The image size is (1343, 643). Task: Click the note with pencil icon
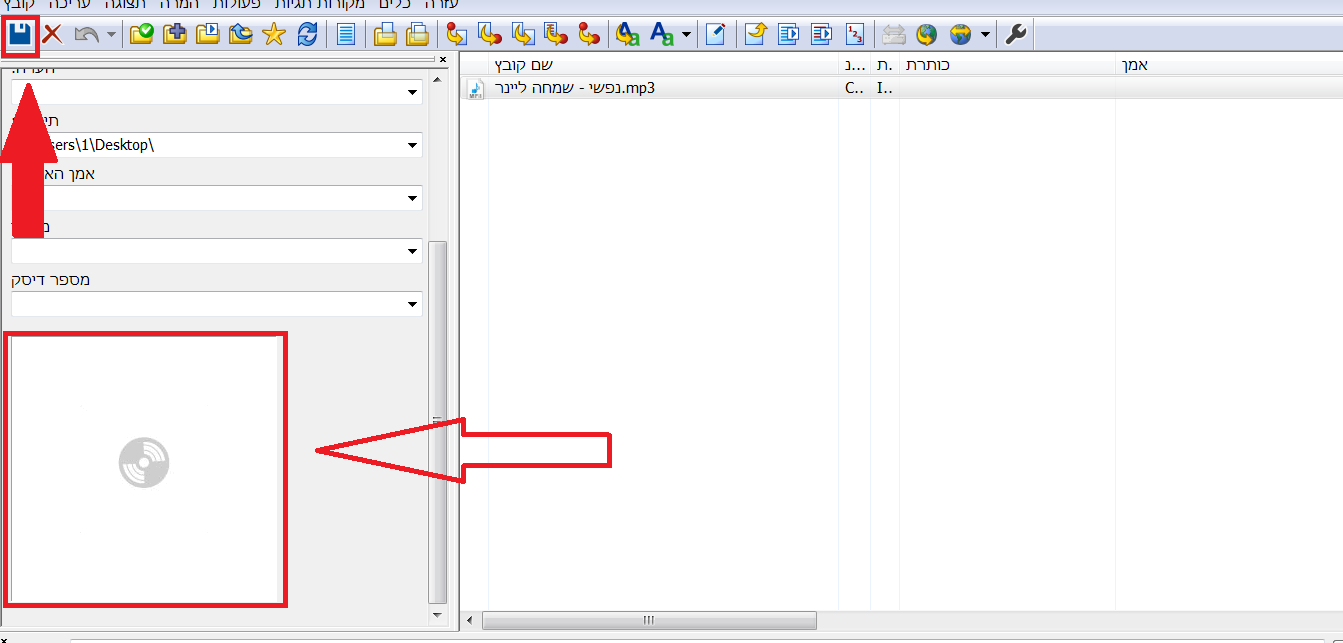pyautogui.click(x=715, y=35)
